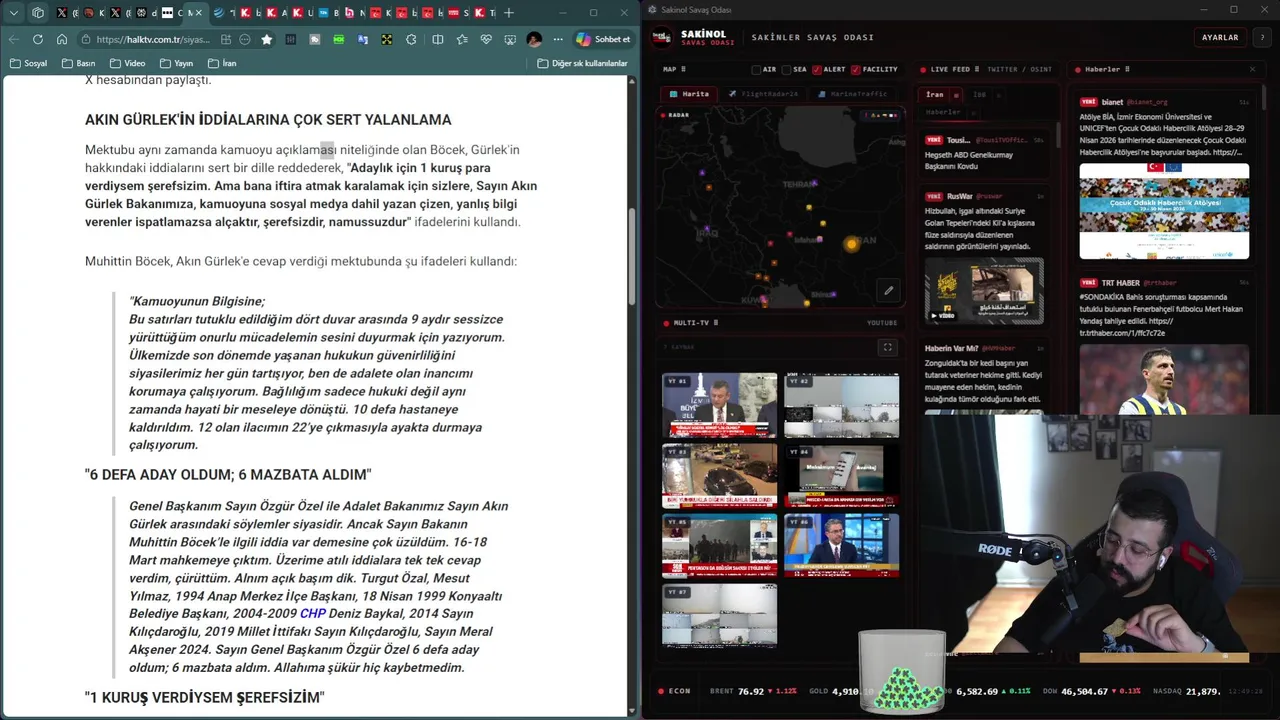The height and width of the screenshot is (720, 1280).
Task: Open the Basın bookmarks folder
Action: tap(78, 63)
